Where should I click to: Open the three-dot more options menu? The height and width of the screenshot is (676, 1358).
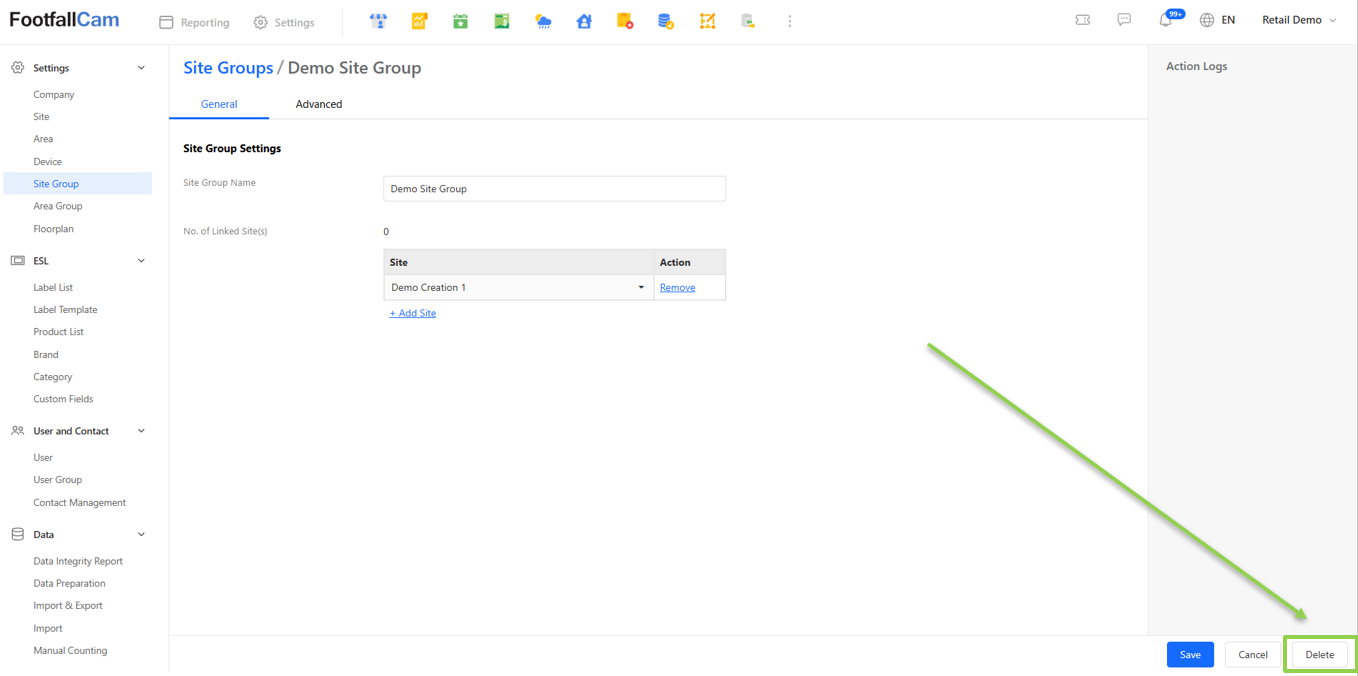pos(789,21)
